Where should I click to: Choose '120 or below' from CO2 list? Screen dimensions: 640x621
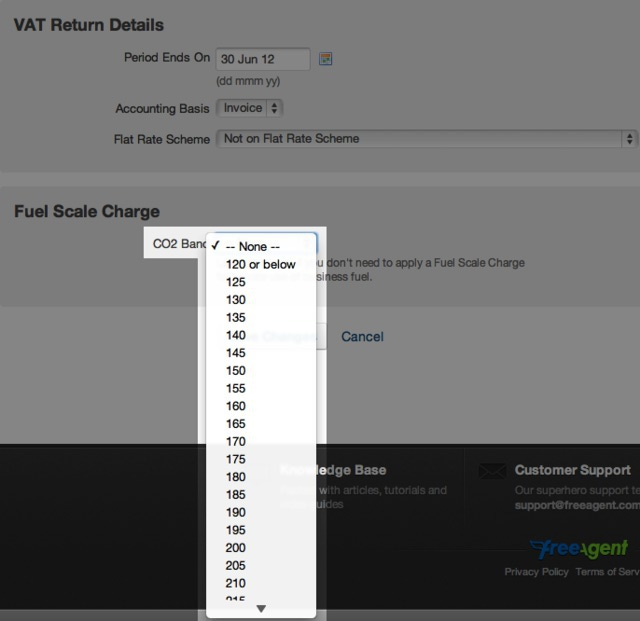pyautogui.click(x=260, y=264)
